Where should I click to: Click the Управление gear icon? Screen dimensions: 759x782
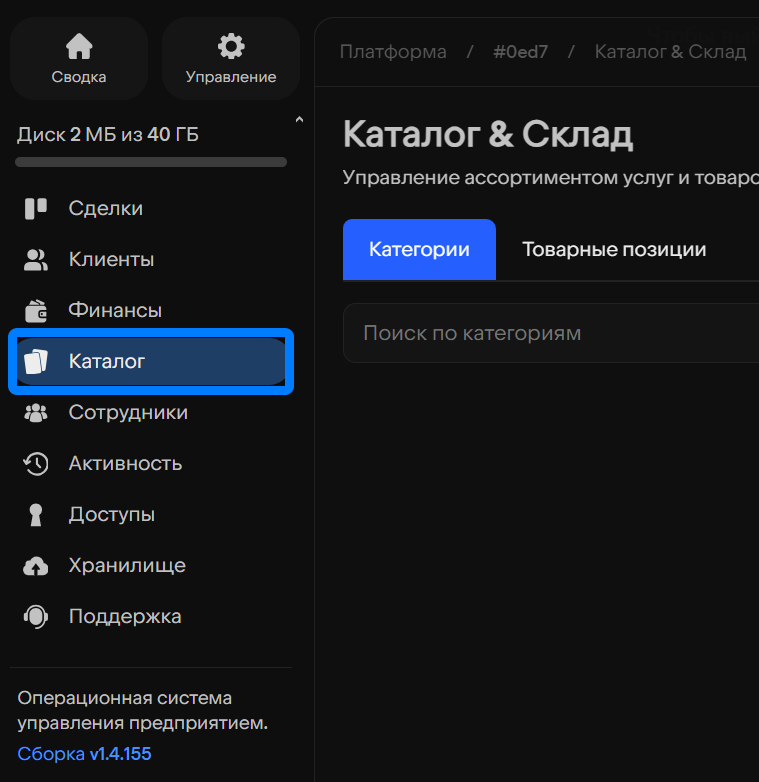coord(231,47)
